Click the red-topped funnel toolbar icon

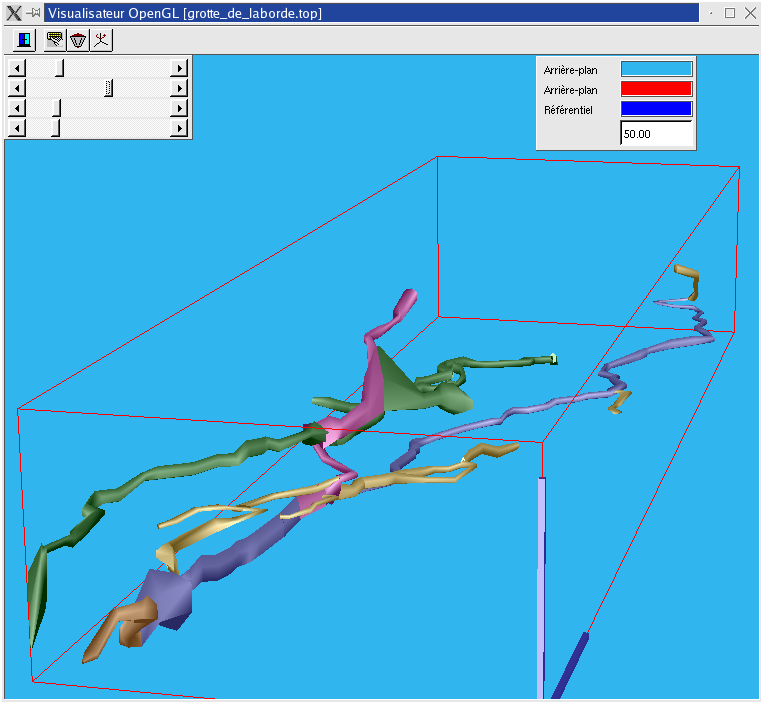[x=78, y=40]
